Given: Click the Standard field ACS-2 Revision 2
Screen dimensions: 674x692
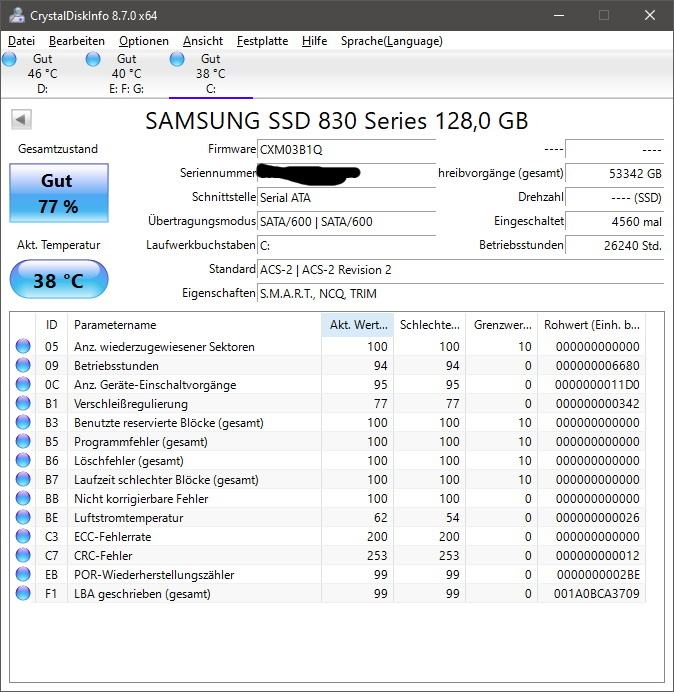Looking at the screenshot, I should coord(460,269).
